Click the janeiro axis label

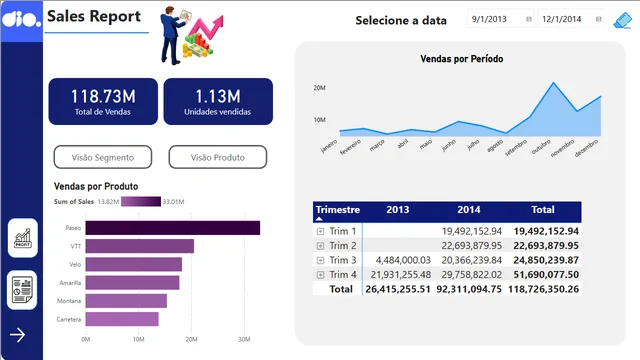pyautogui.click(x=329, y=146)
